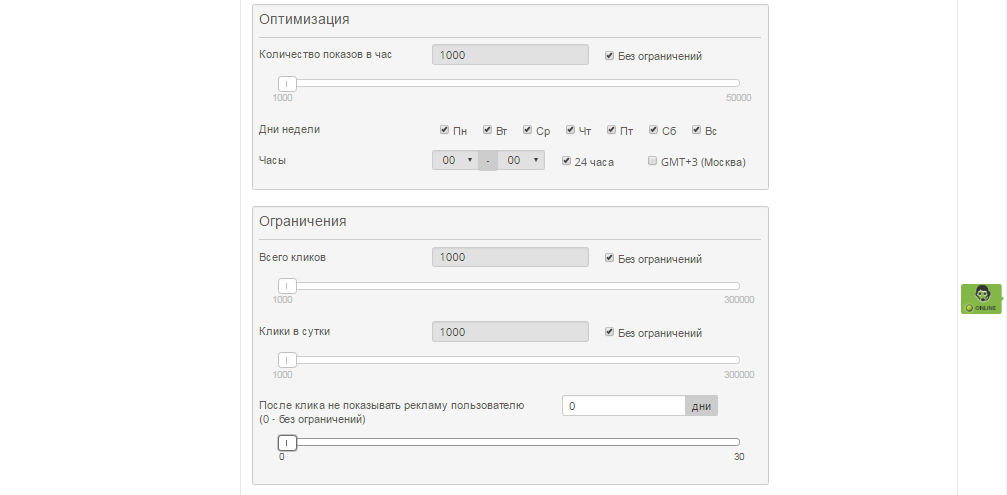The width and height of the screenshot is (1007, 495).
Task: Toggle the 24 часа checkbox
Action: (x=566, y=161)
